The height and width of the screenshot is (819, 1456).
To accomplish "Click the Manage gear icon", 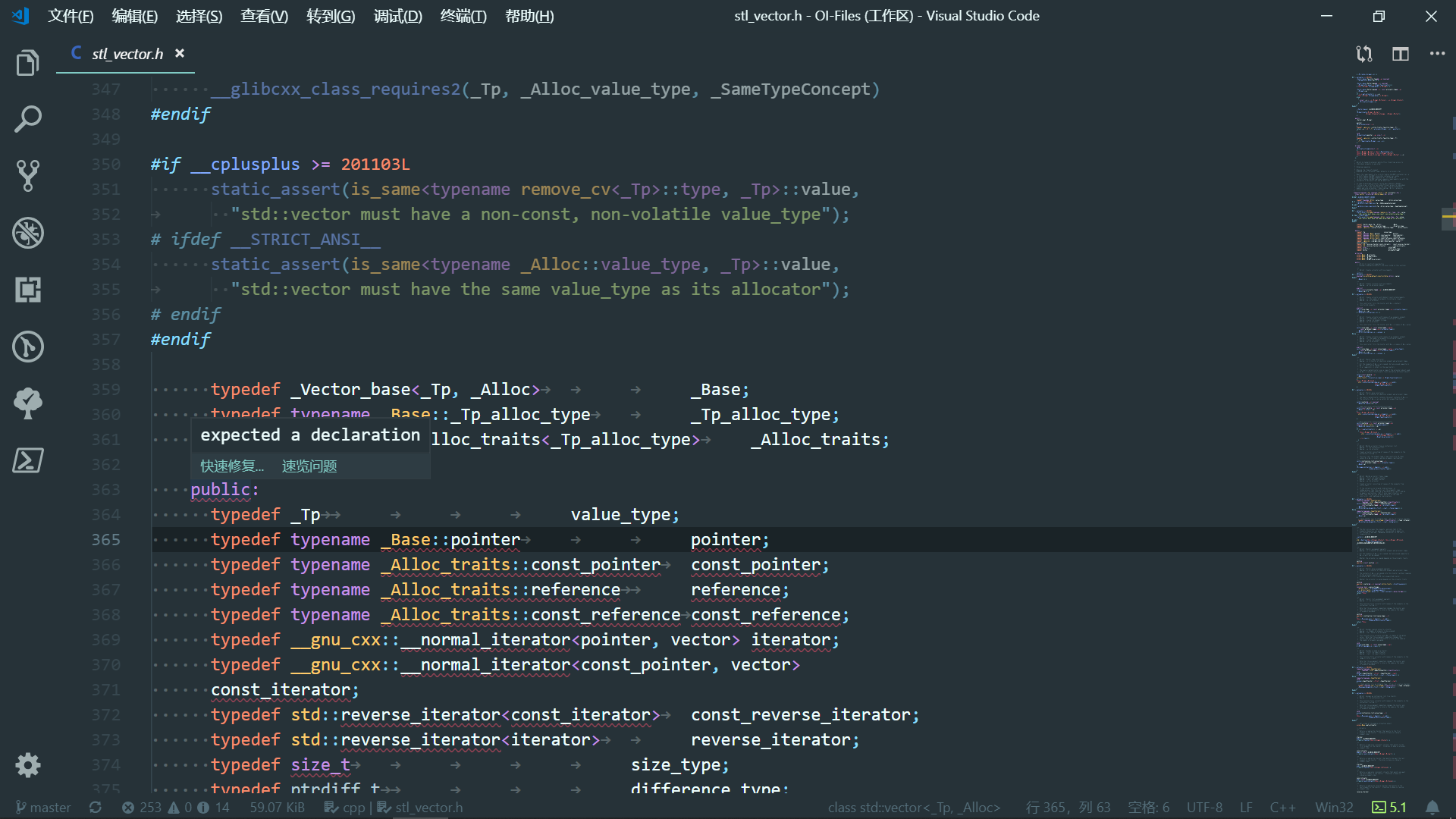I will coord(27,765).
